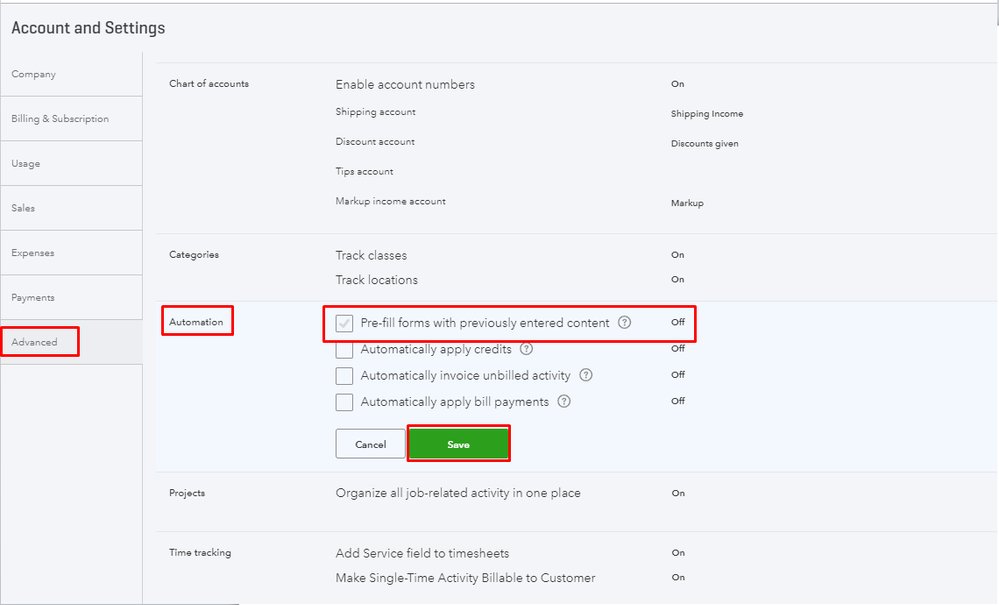
Task: Show help for Automatically apply bill payments
Action: tap(564, 402)
